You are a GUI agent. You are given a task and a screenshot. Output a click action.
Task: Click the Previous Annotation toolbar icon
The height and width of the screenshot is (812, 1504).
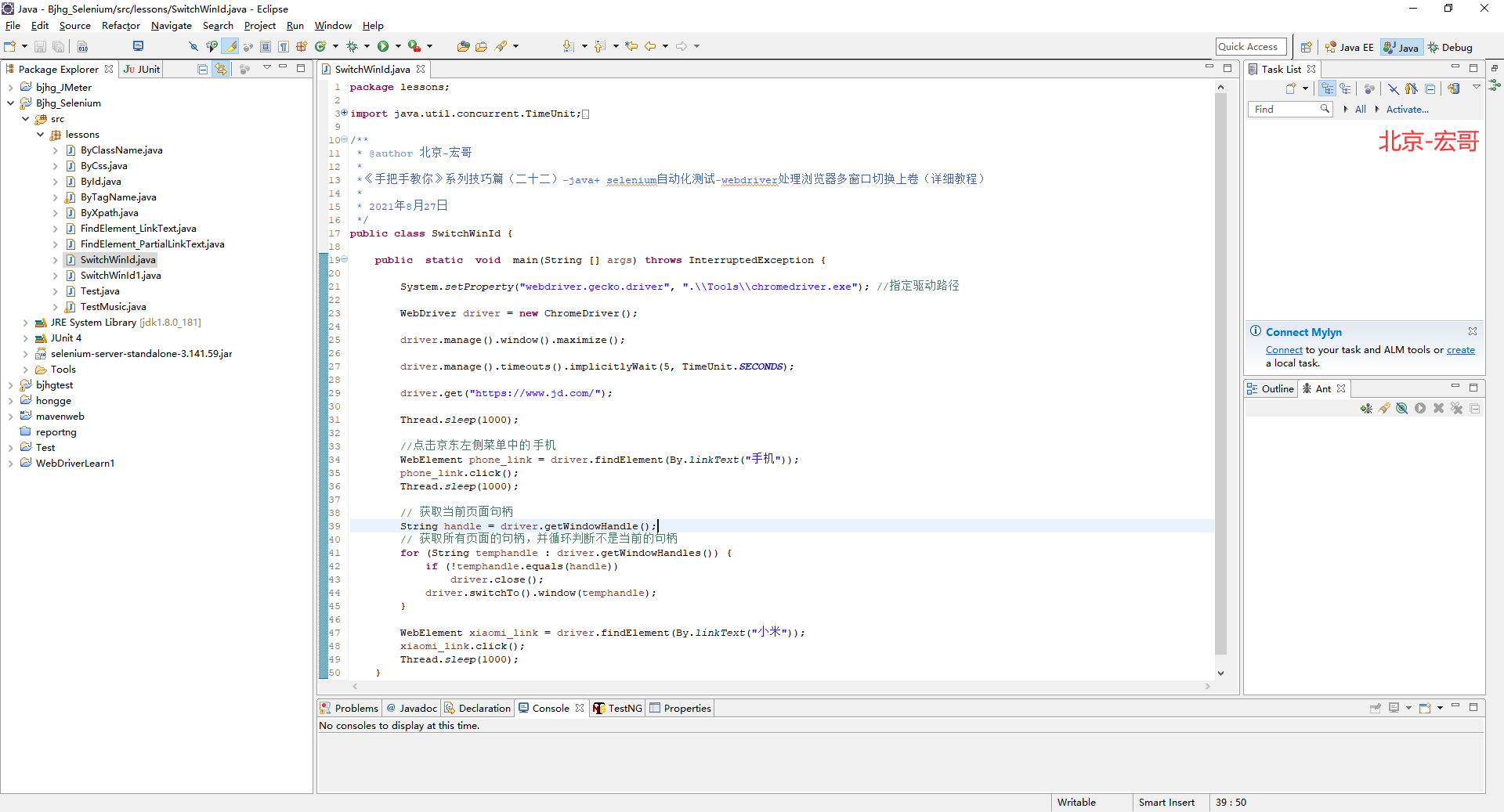[600, 47]
